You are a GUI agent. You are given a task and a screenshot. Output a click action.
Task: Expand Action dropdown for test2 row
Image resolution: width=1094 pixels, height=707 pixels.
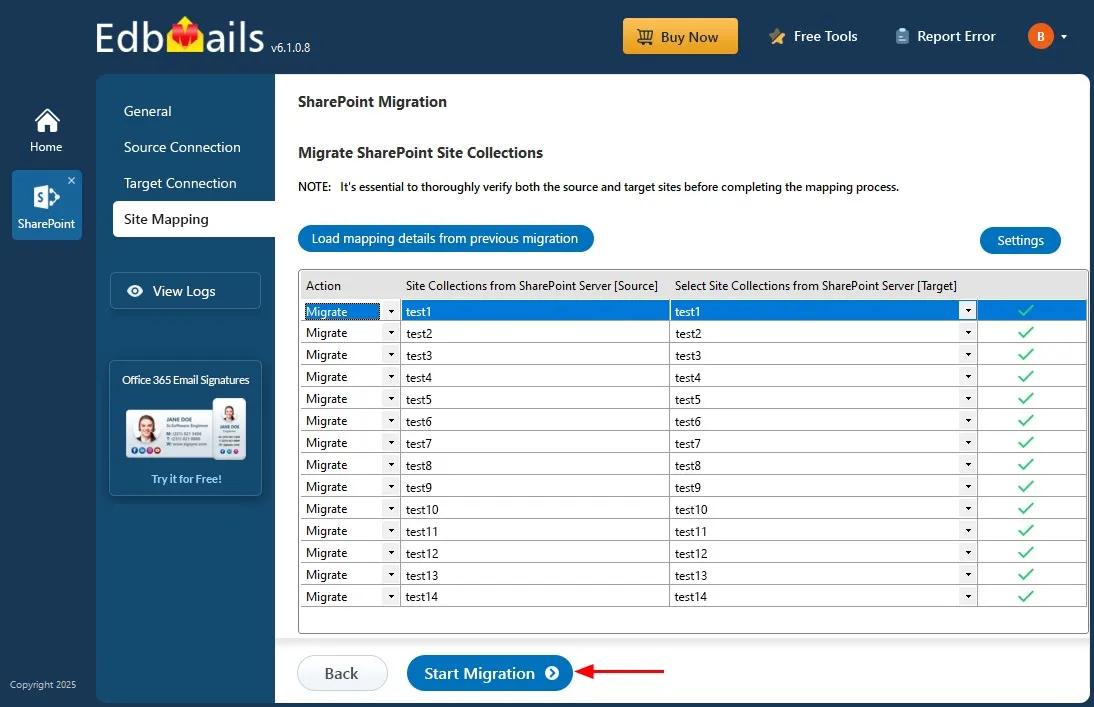(x=391, y=333)
